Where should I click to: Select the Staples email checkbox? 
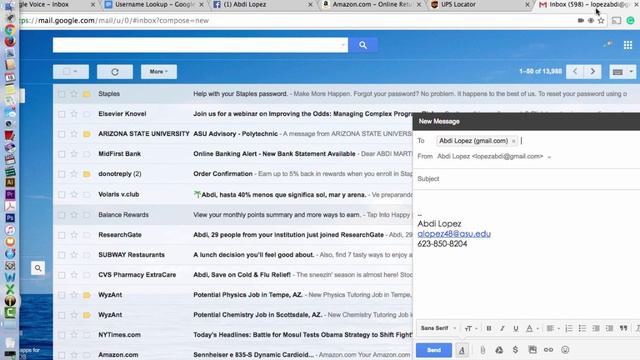pyautogui.click(x=61, y=94)
